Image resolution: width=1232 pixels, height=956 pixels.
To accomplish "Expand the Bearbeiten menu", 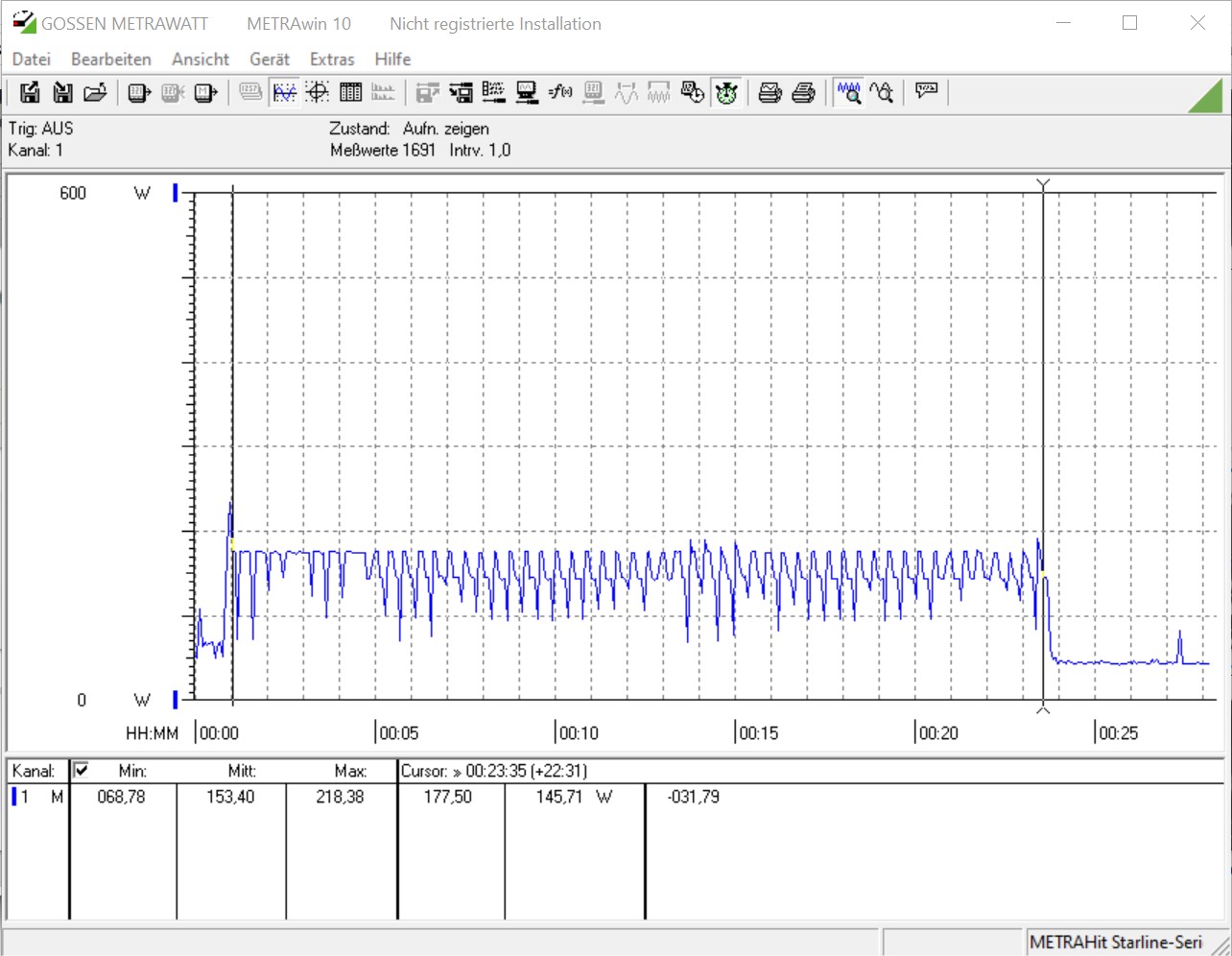I will [x=110, y=60].
